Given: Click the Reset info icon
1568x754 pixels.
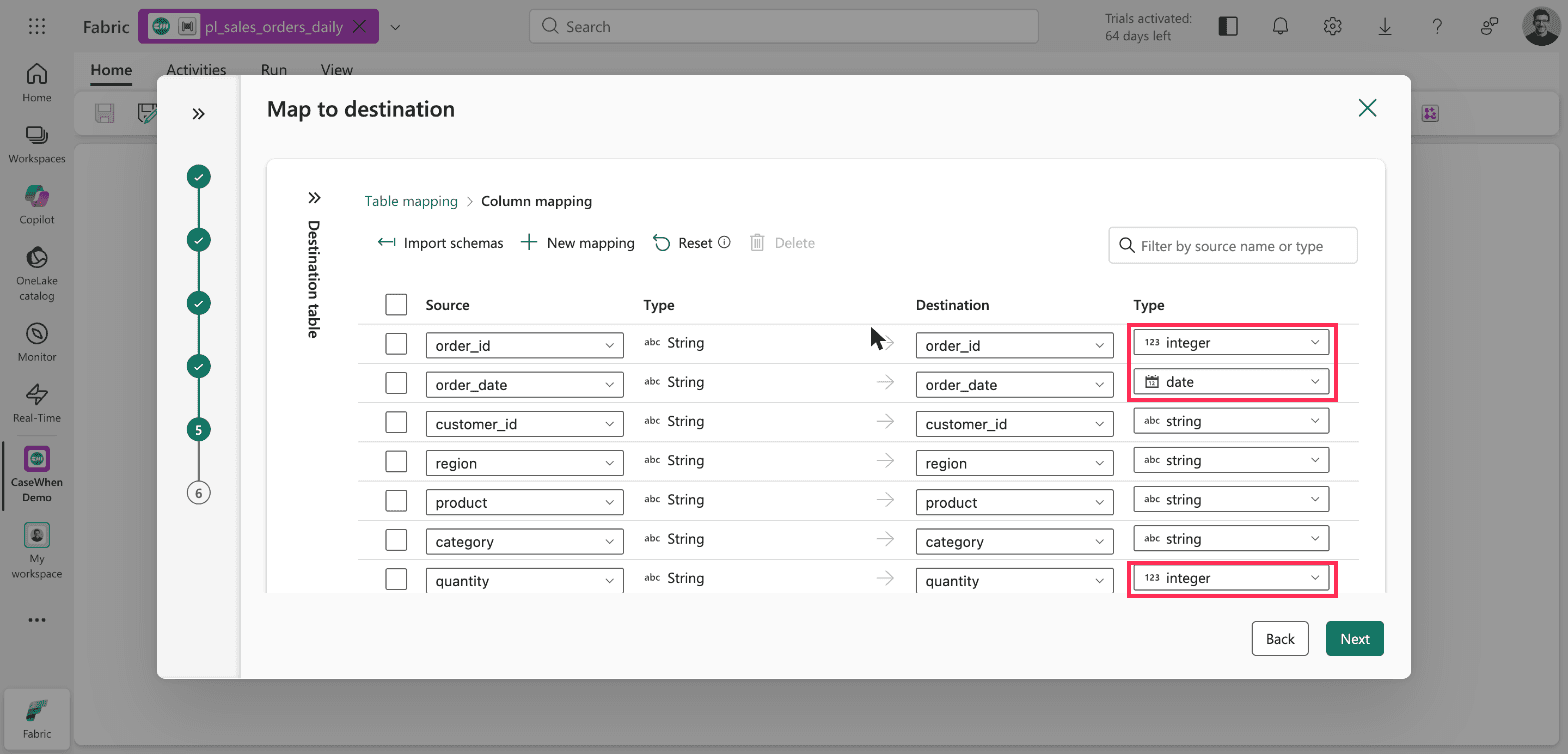Looking at the screenshot, I should [x=725, y=242].
